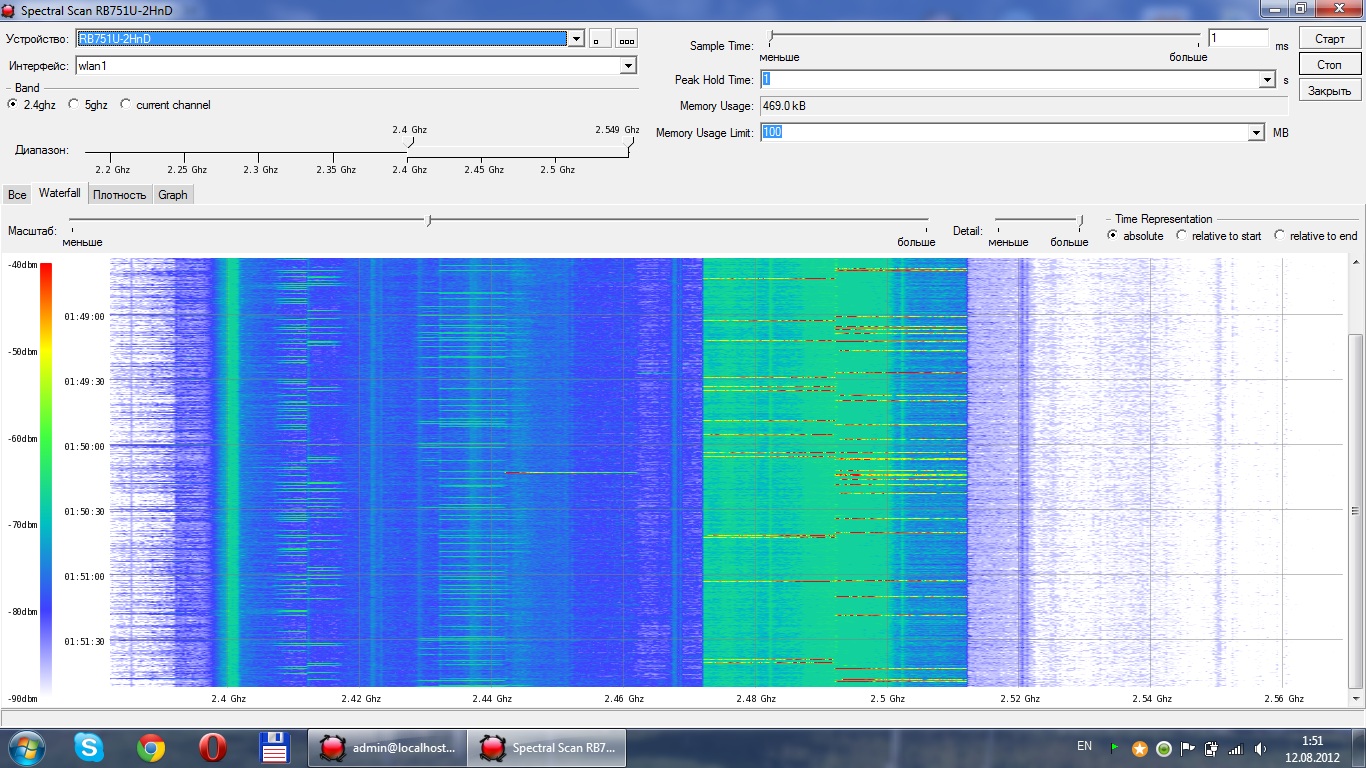Open the Memory Usage Limit dropdown
This screenshot has height=768, width=1366.
1256,132
